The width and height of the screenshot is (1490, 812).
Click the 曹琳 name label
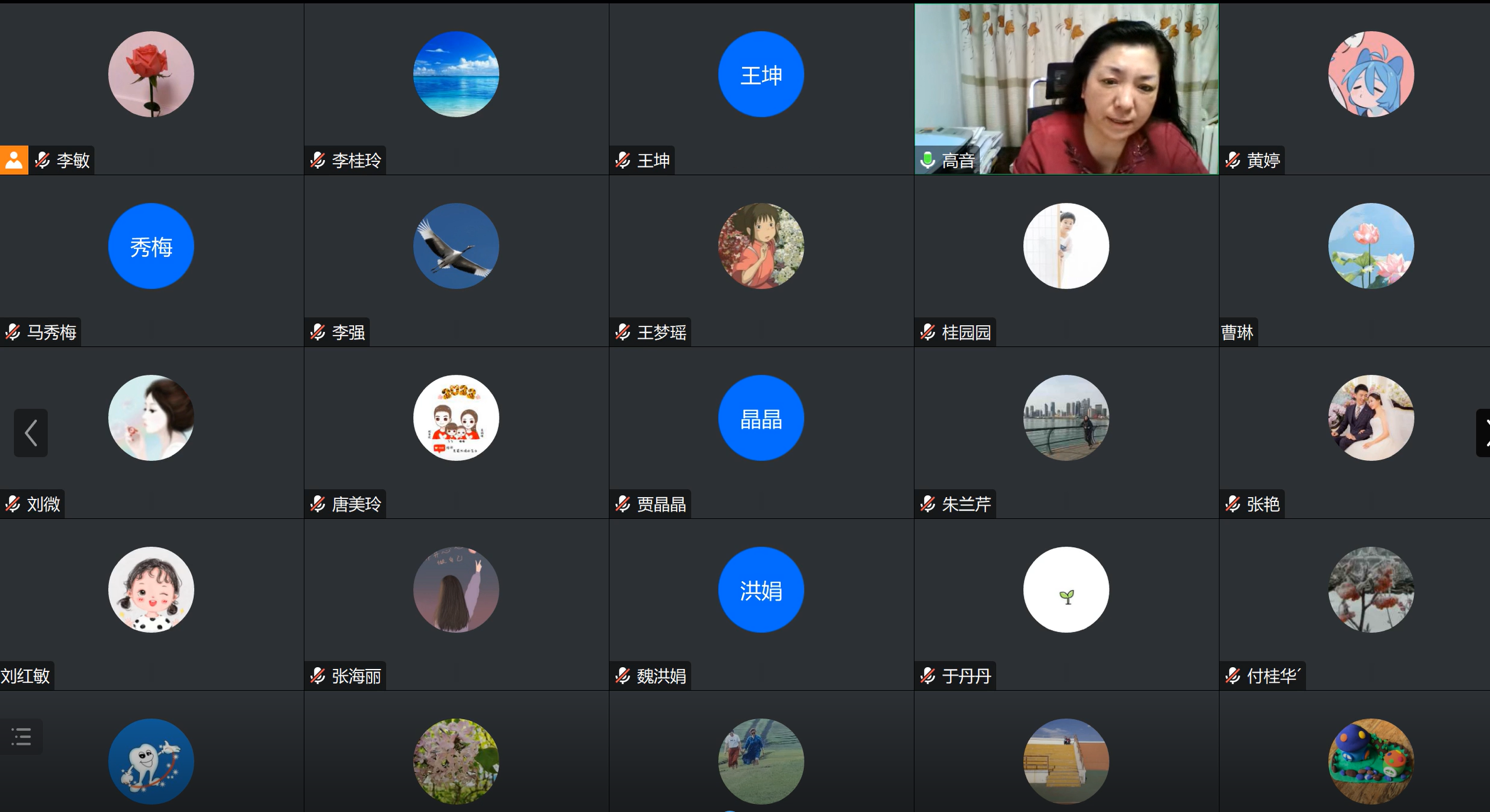coord(1237,332)
